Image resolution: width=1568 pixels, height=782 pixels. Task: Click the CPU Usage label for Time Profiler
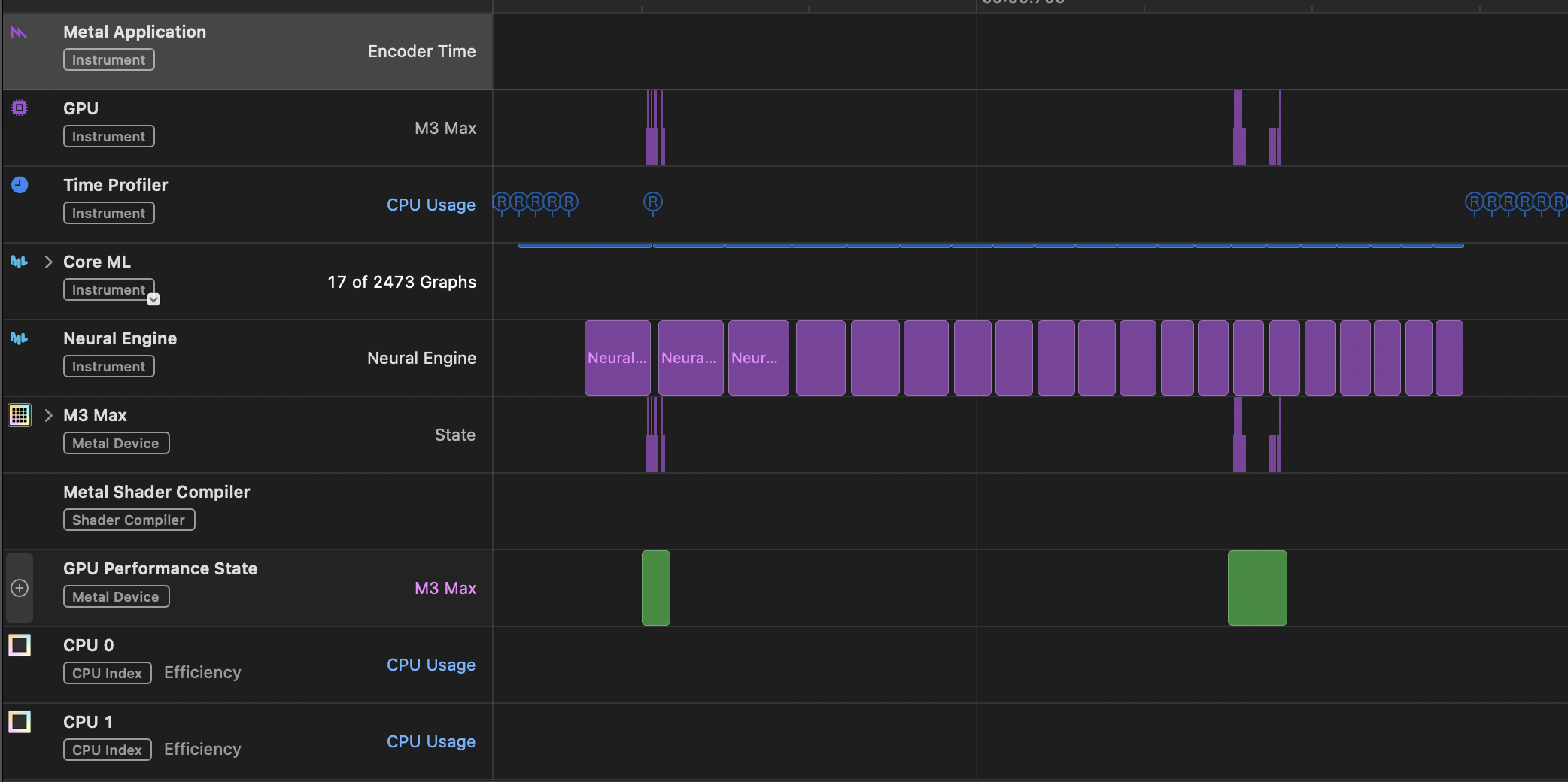coord(430,205)
